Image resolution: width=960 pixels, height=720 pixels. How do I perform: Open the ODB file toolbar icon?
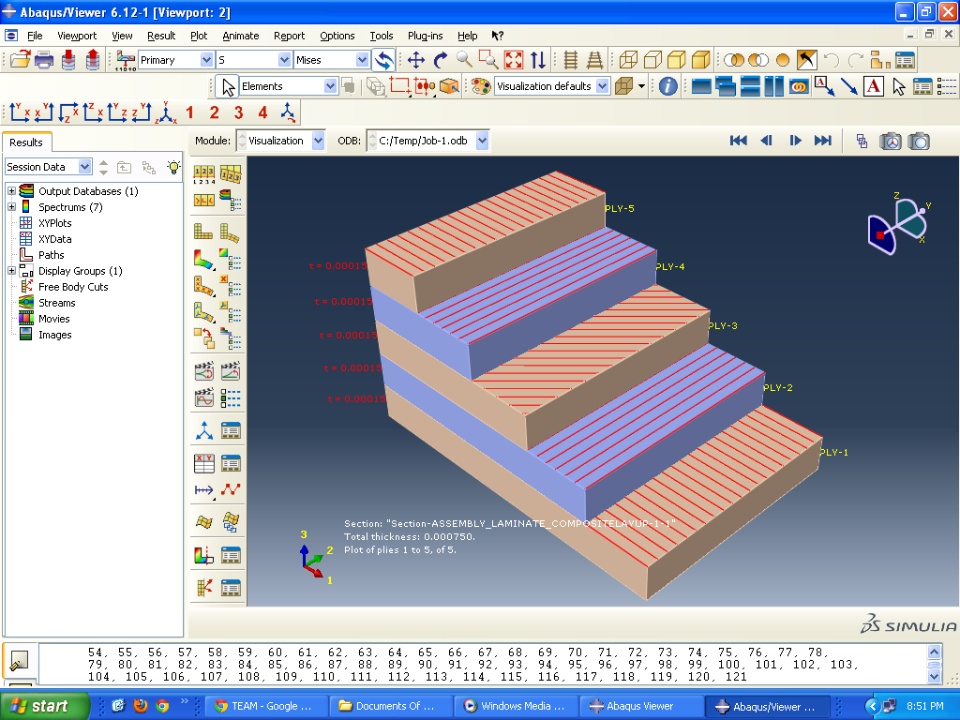(x=20, y=59)
